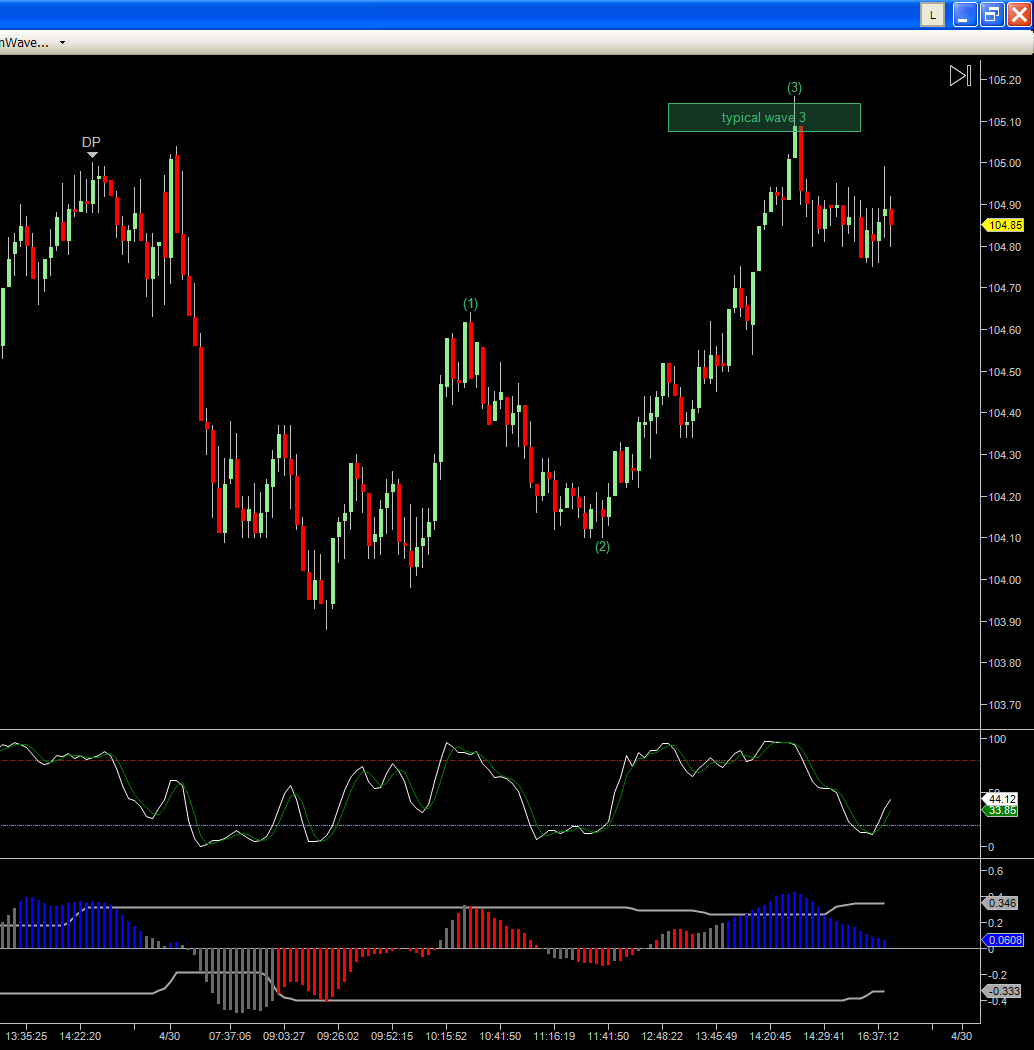Click the 10:15:52 time axis label

[x=446, y=1036]
